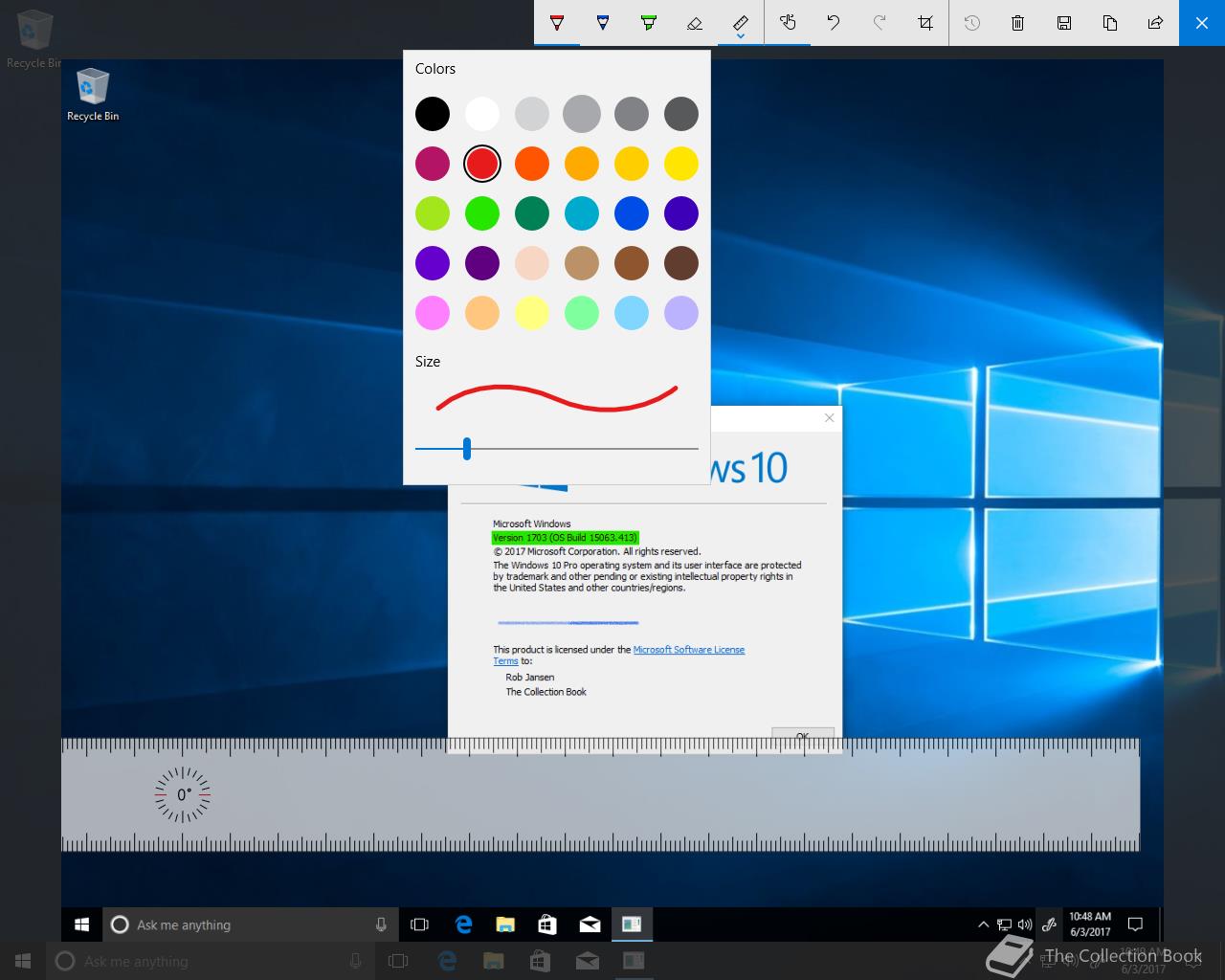Choose the eraser tool
This screenshot has height=980, width=1225.
pos(695,23)
